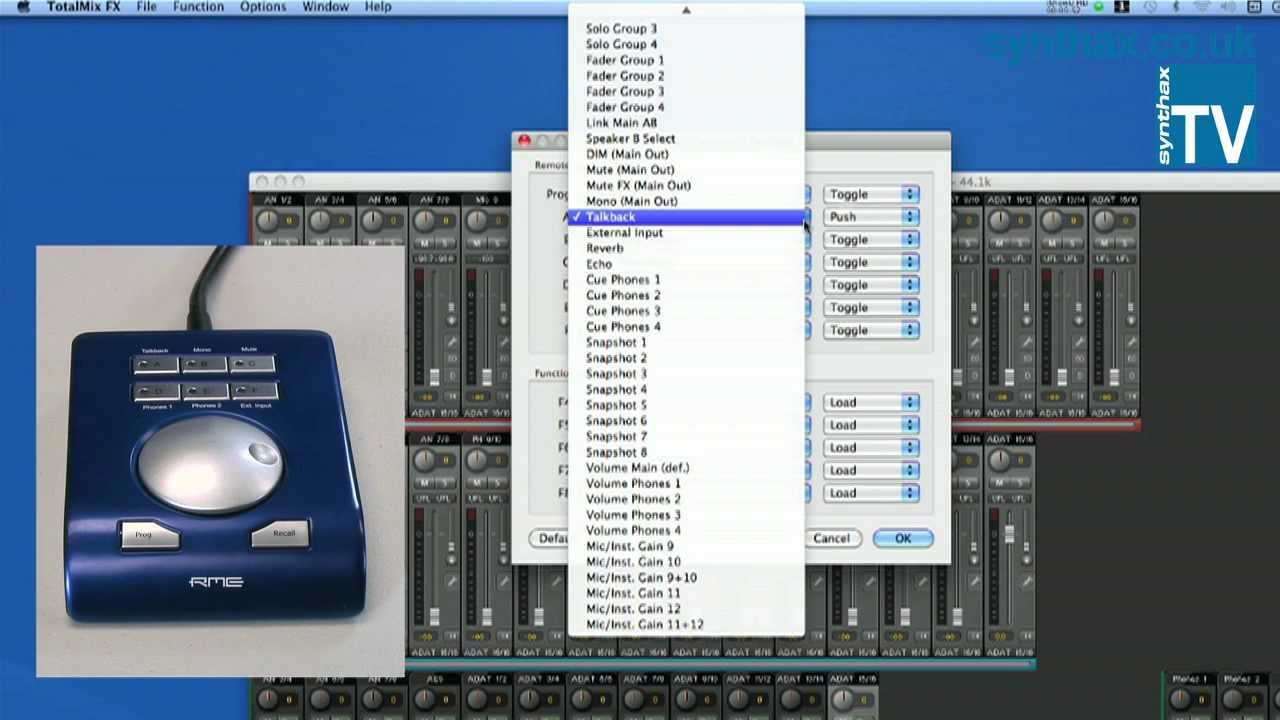Mute the ADAT 13/14 top channel
1280x720 pixels.
(x=1052, y=243)
